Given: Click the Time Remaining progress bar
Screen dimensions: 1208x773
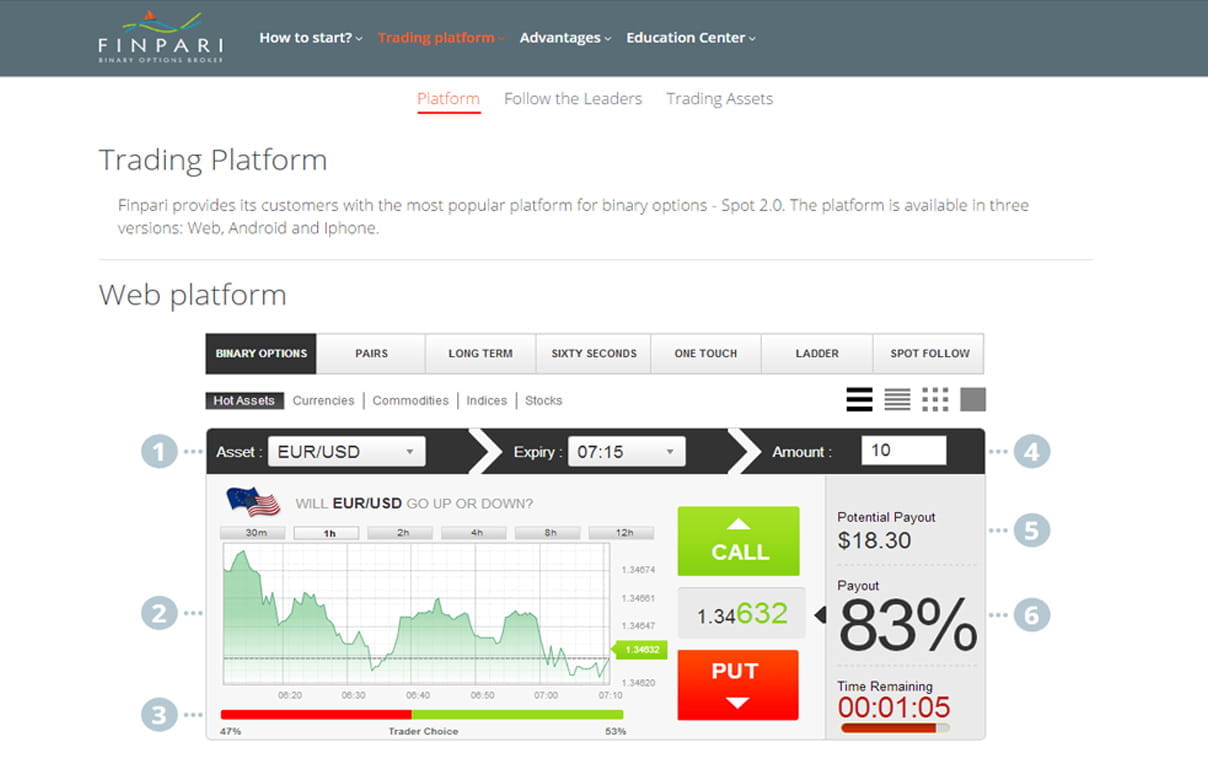Looking at the screenshot, I should [x=895, y=728].
